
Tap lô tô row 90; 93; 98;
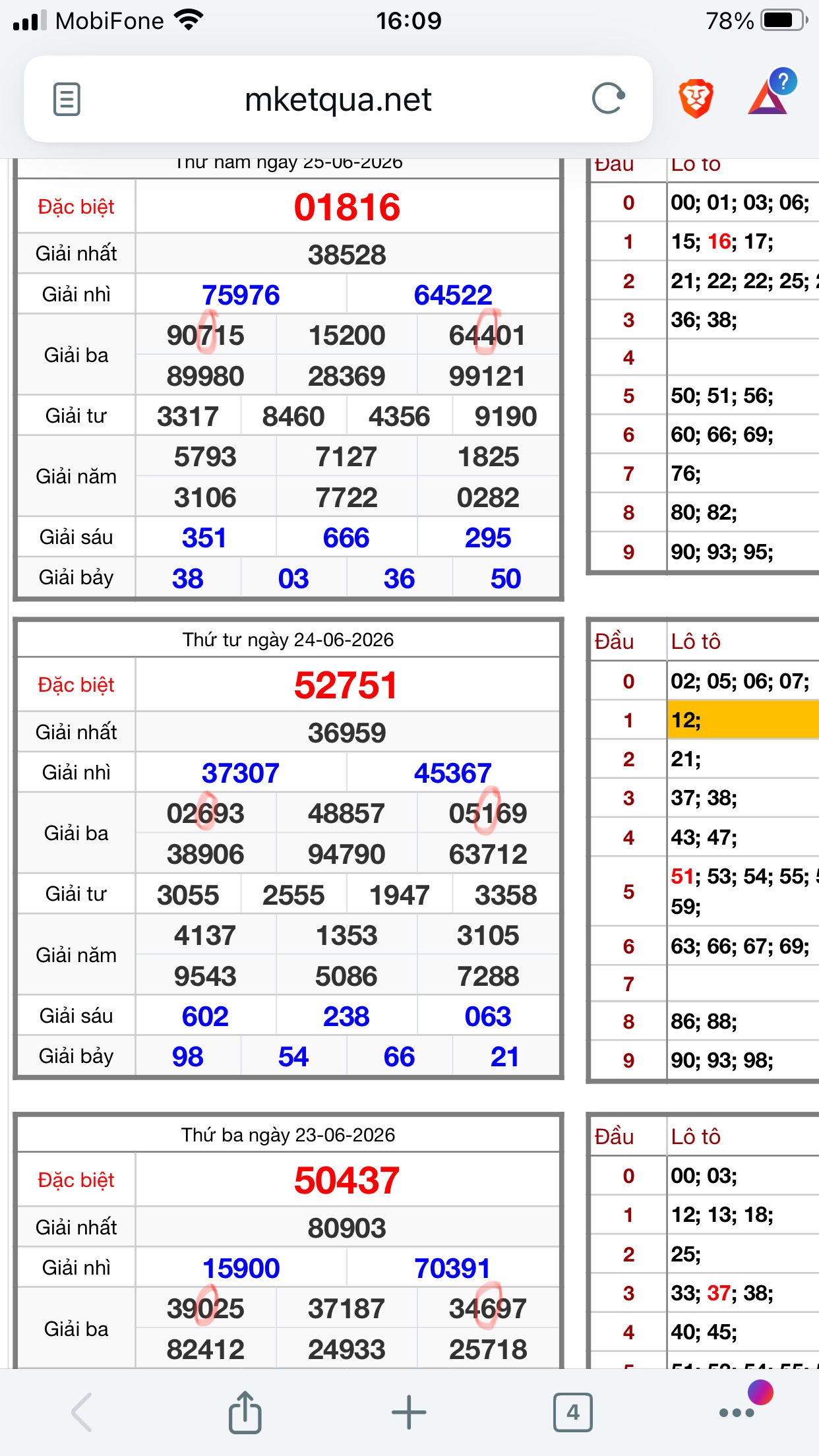pos(722,1060)
